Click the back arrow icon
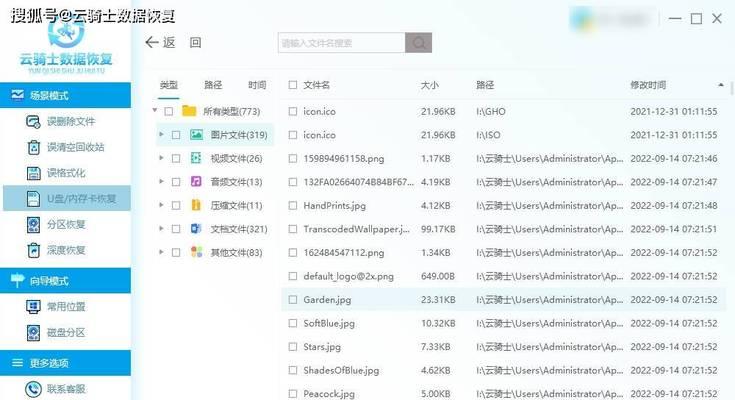The height and width of the screenshot is (400, 735). [151, 43]
